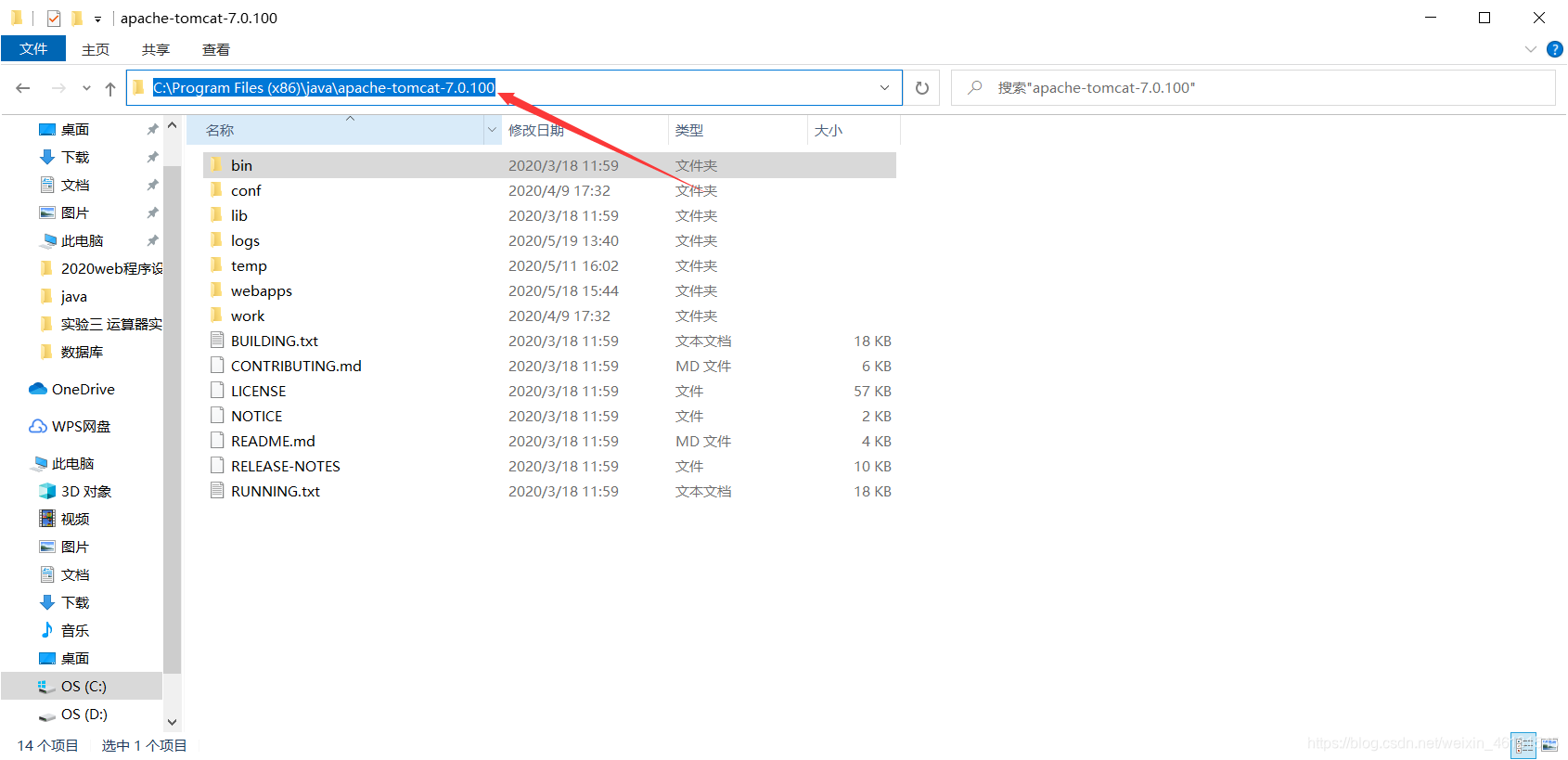1568x760 pixels.
Task: Sort by the 类型 column header
Action: [x=738, y=130]
